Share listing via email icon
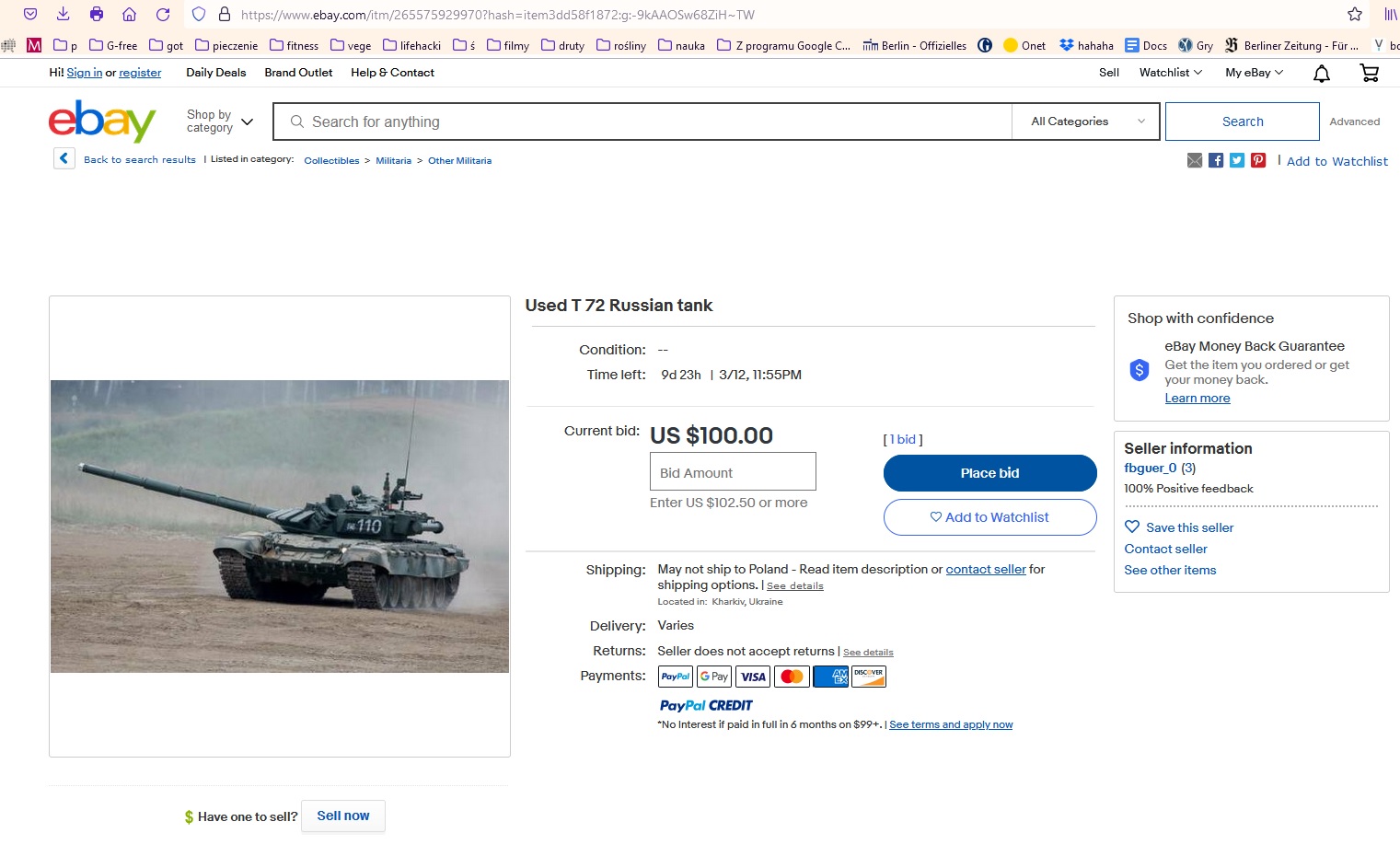1400x868 pixels. click(1195, 161)
